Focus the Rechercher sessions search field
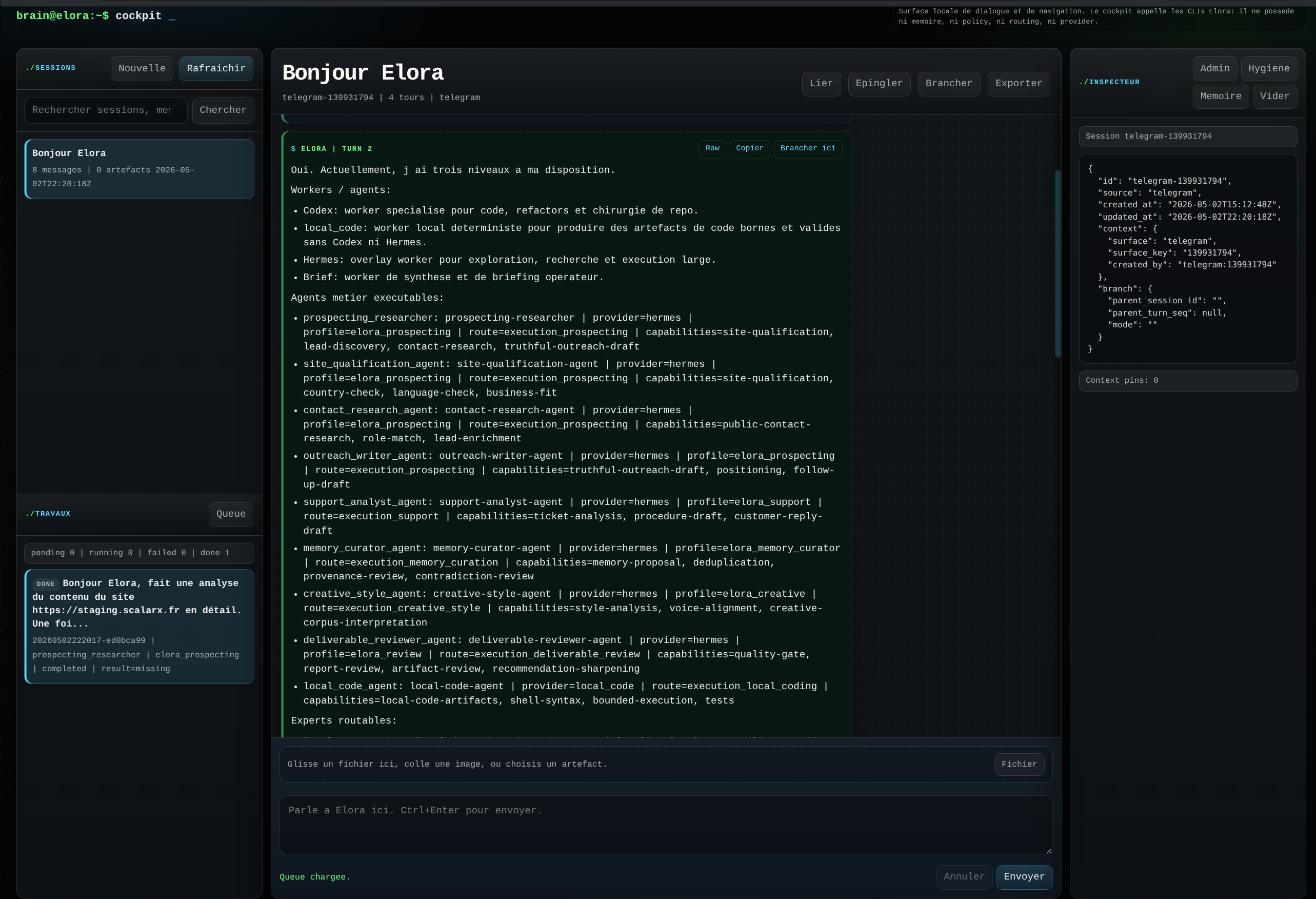This screenshot has width=1316, height=899. tap(105, 110)
